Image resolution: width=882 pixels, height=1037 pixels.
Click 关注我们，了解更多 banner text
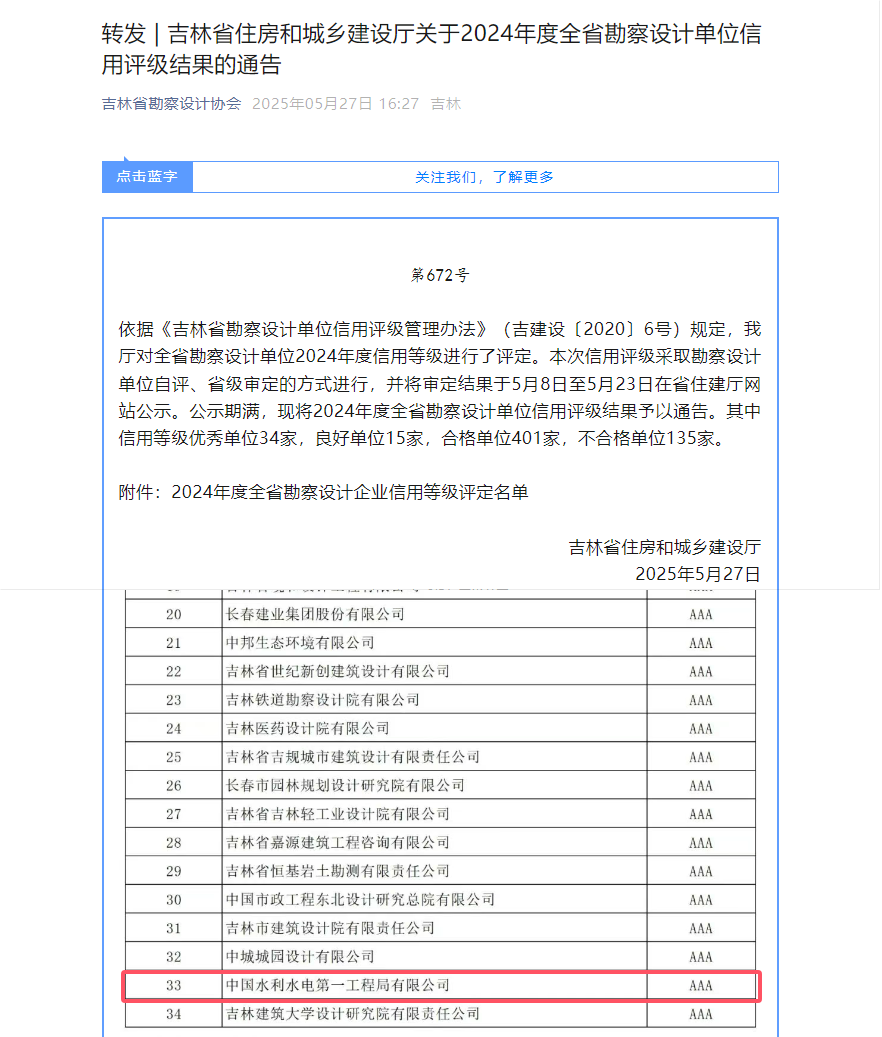pyautogui.click(x=484, y=177)
